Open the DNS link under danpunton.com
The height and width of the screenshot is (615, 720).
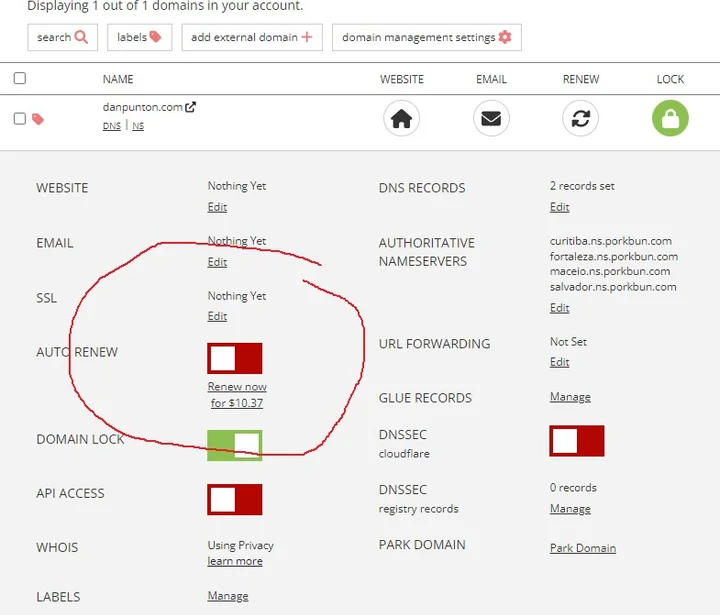(x=112, y=126)
